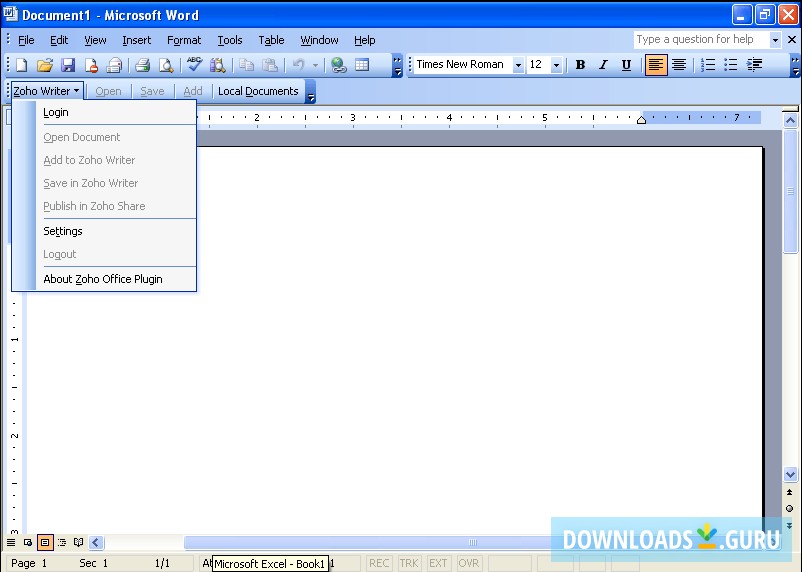The height and width of the screenshot is (572, 802).
Task: Expand Zoho toolbar options arrow
Action: (x=310, y=92)
